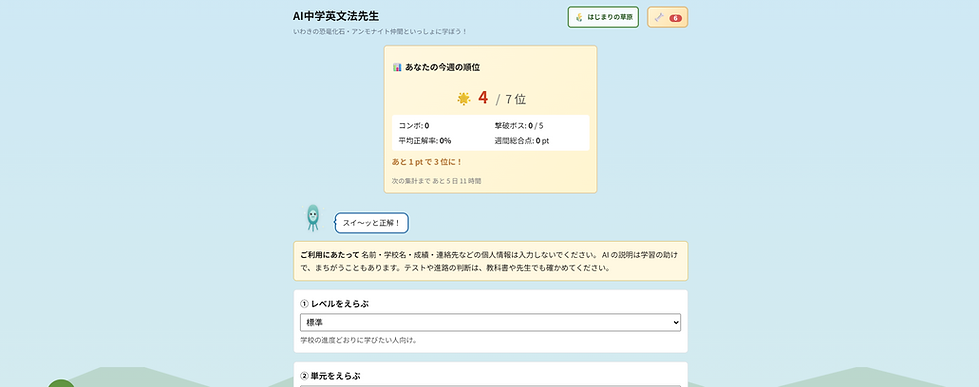Click the スイ〜ッと正解！ speech bubble
Image resolution: width=979 pixels, height=387 pixels.
pos(371,223)
